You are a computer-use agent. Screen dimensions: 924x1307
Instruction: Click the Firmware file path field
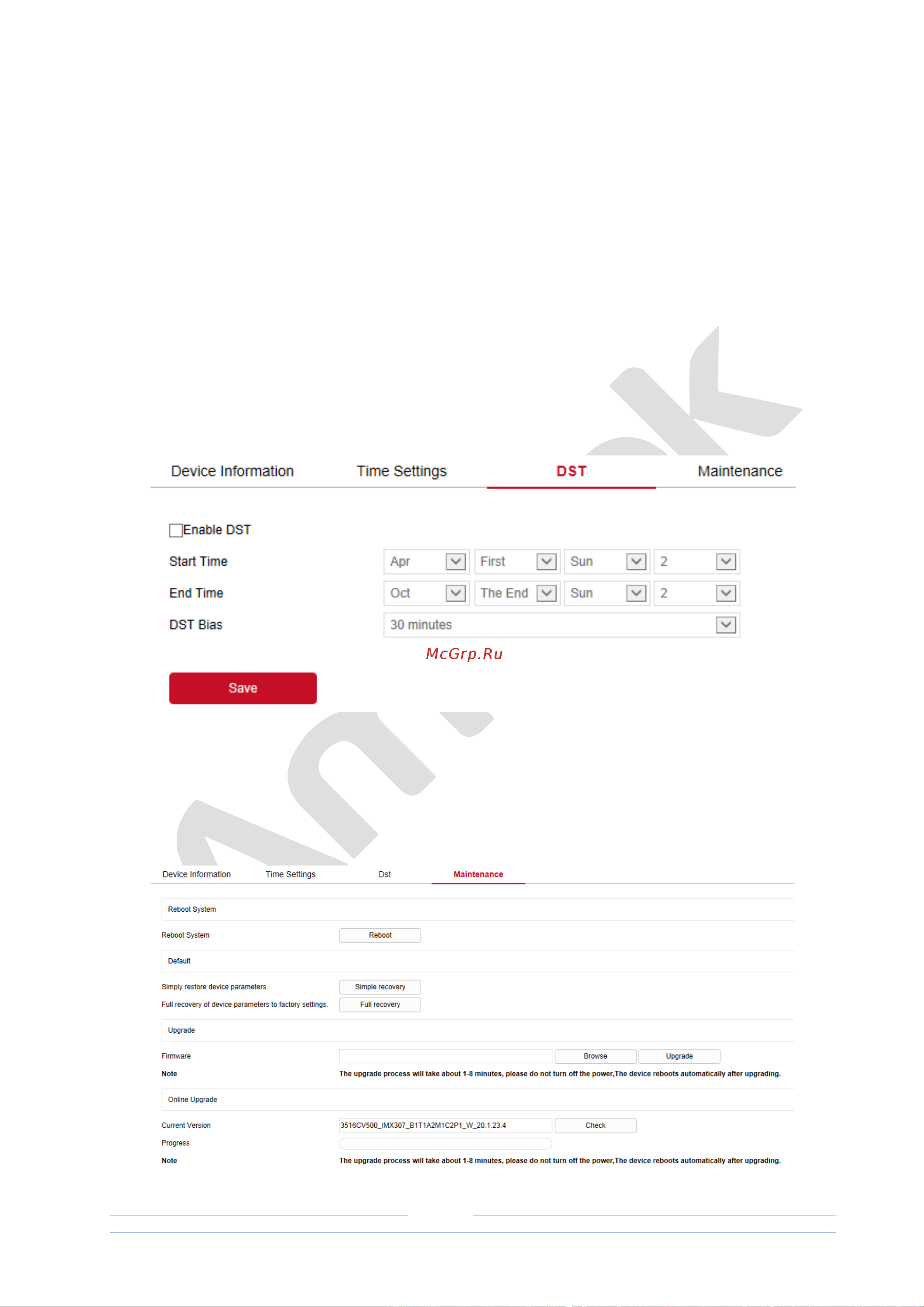(x=446, y=1056)
